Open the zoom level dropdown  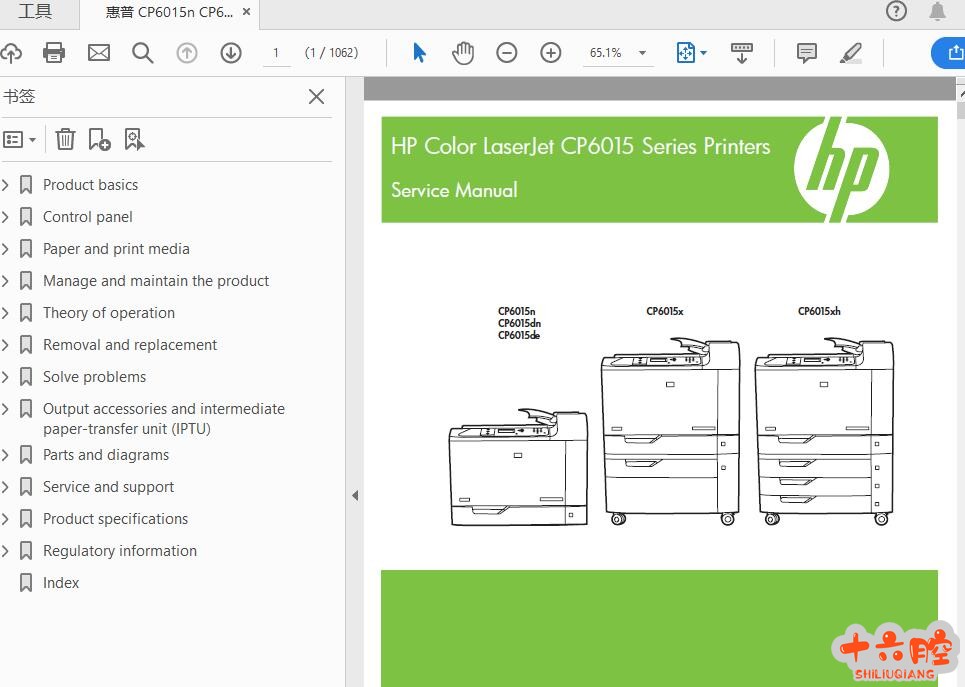(x=642, y=53)
